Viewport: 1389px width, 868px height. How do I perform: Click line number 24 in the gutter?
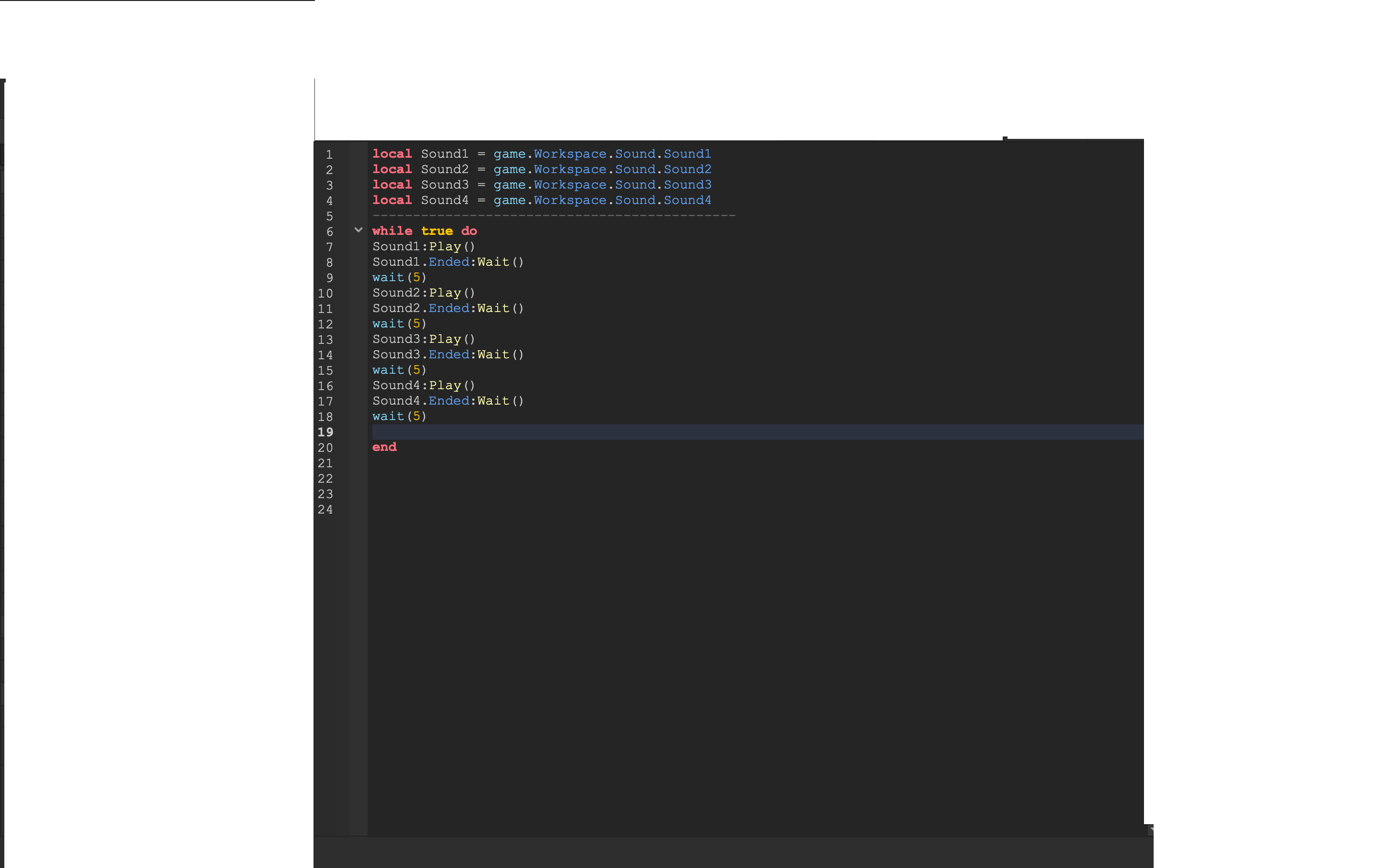click(x=325, y=509)
